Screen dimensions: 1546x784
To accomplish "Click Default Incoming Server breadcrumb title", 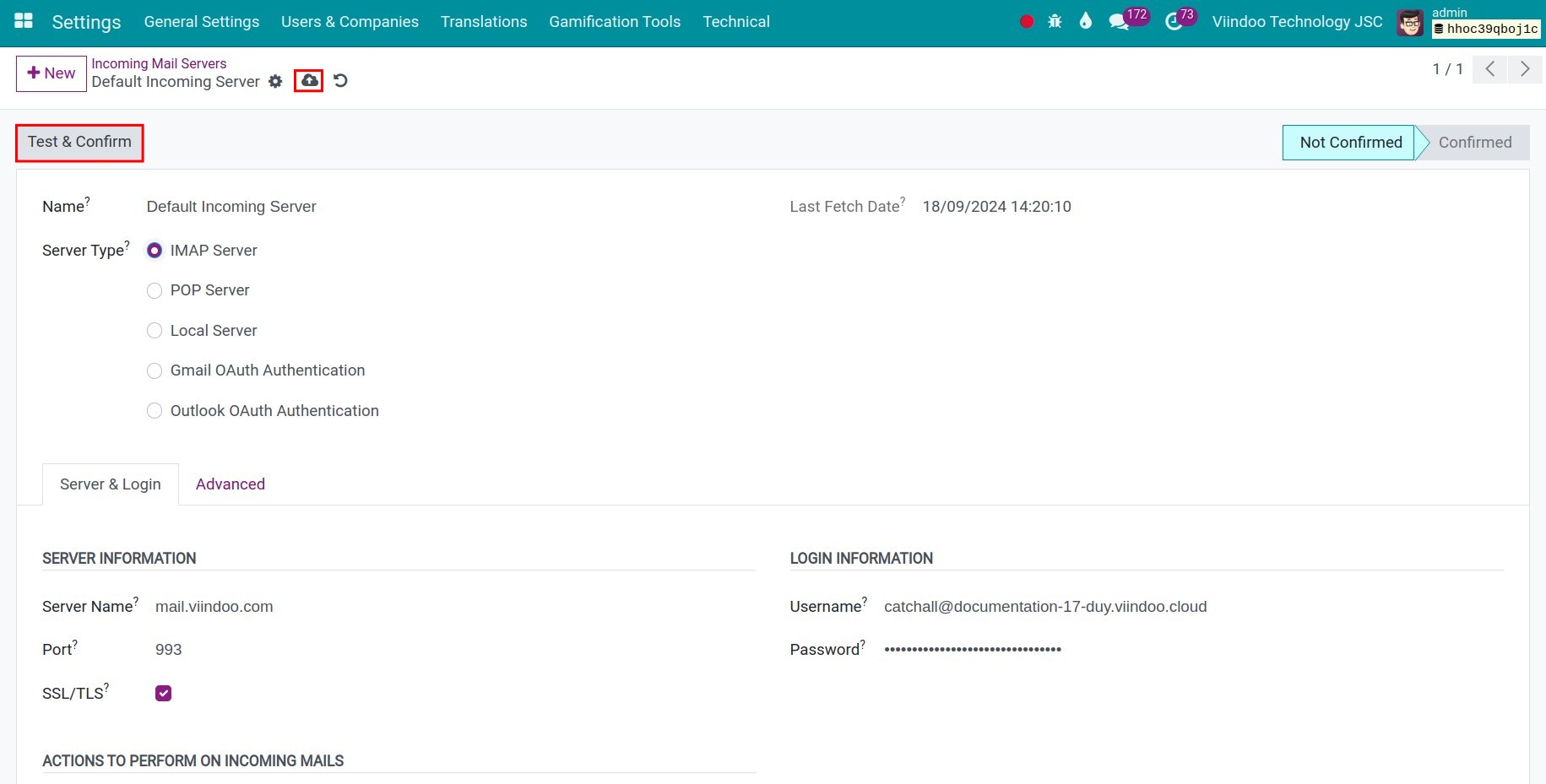I will (176, 82).
